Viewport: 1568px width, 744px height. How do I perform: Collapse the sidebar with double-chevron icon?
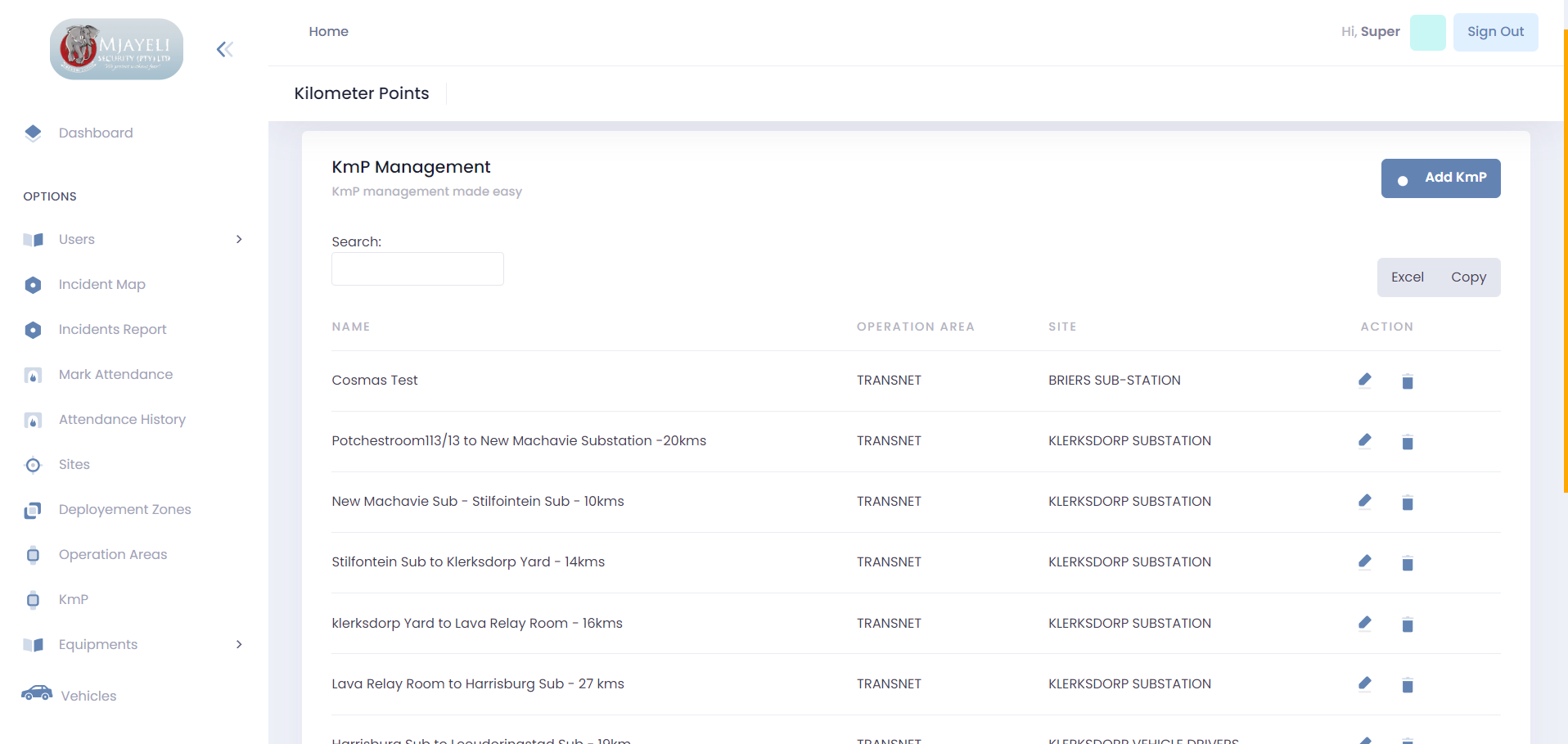(224, 49)
